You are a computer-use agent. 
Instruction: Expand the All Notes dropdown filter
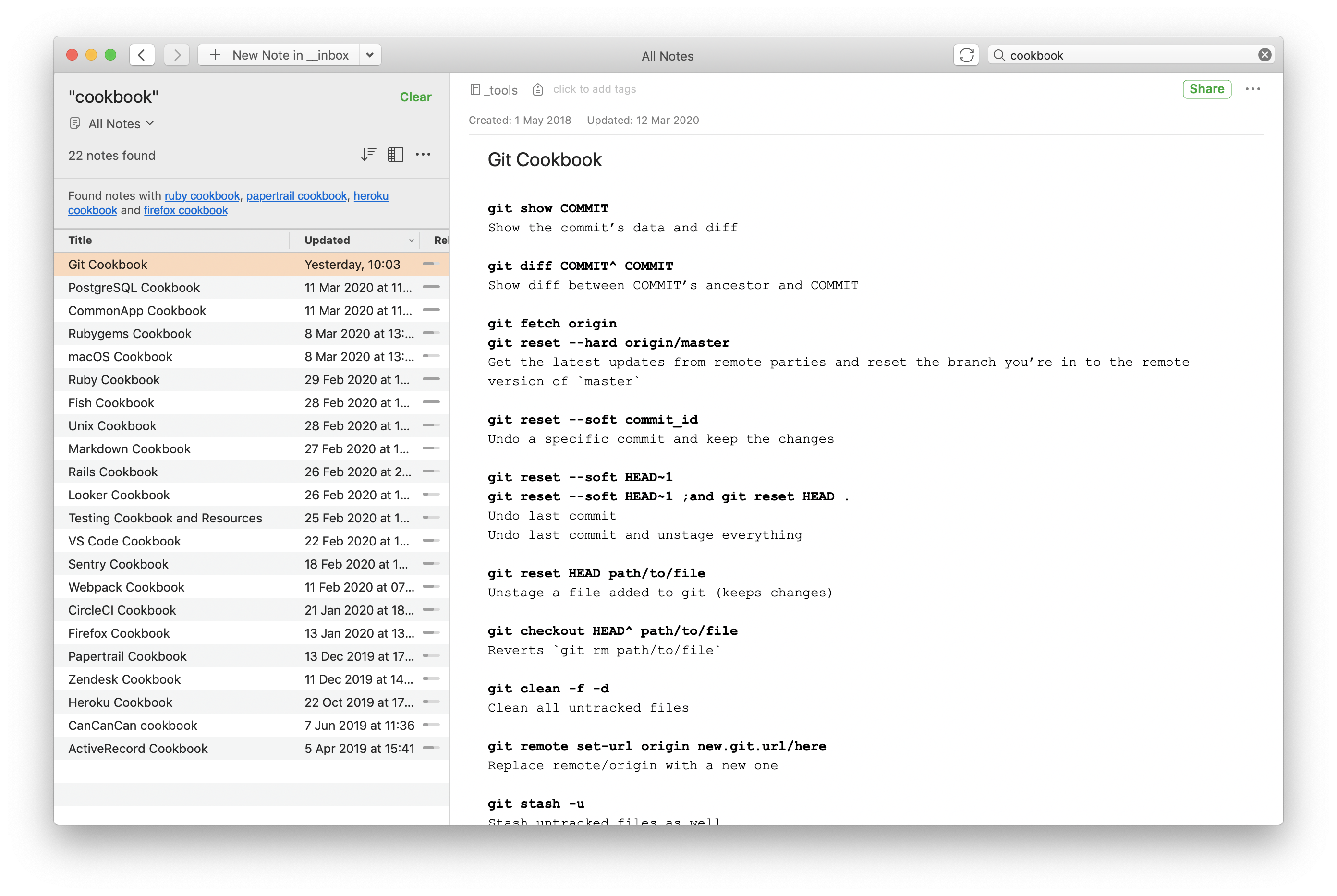point(113,123)
